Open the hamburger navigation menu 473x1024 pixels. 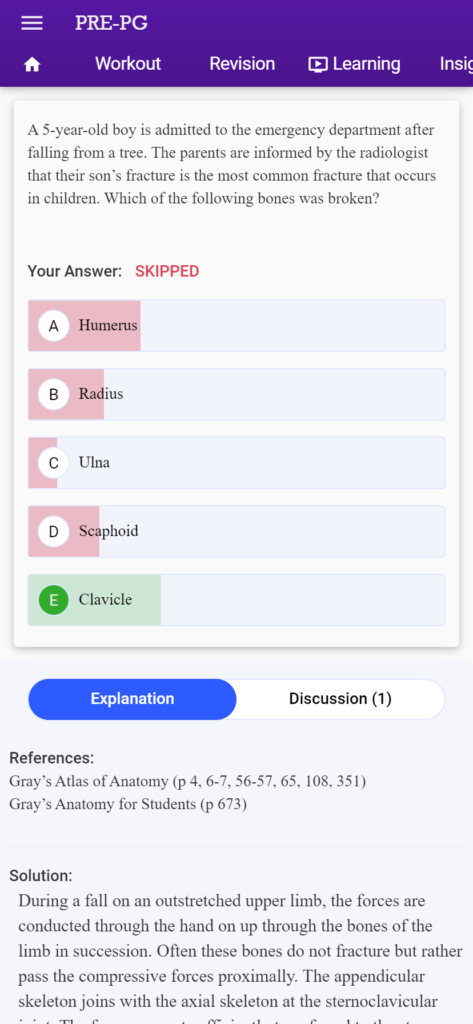(x=32, y=23)
